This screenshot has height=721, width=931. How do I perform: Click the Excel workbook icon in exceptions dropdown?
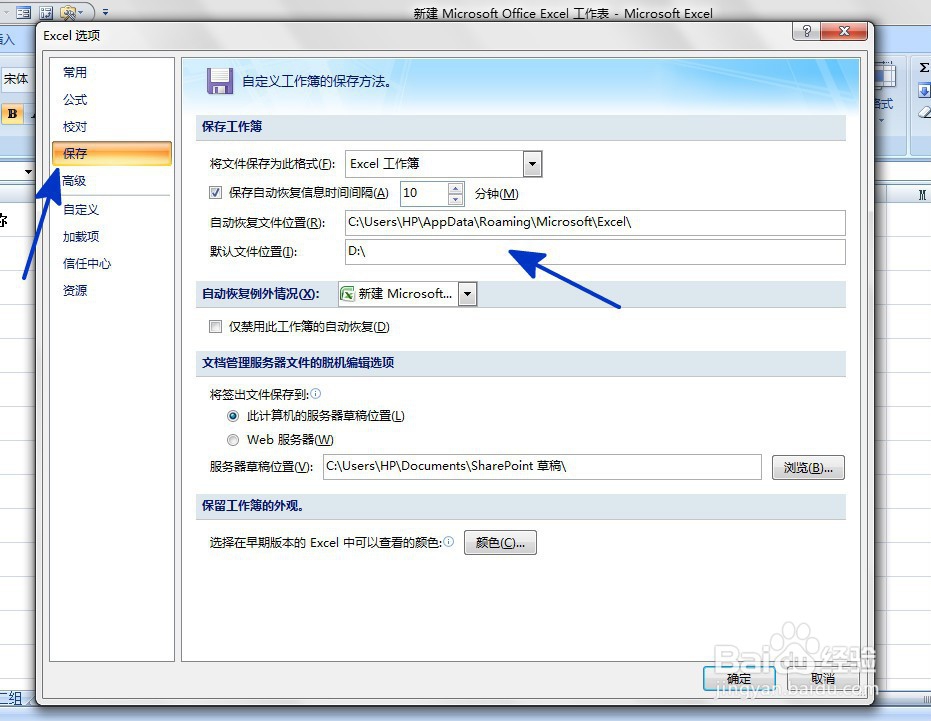click(x=347, y=294)
